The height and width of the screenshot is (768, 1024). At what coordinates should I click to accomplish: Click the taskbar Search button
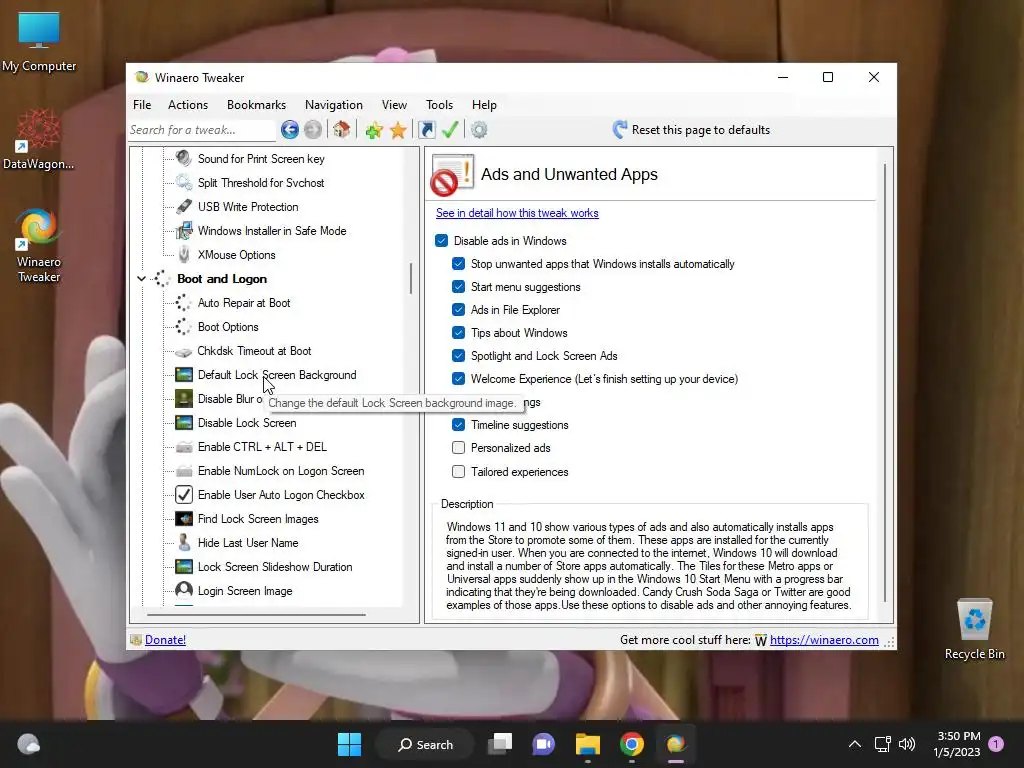pyautogui.click(x=426, y=744)
